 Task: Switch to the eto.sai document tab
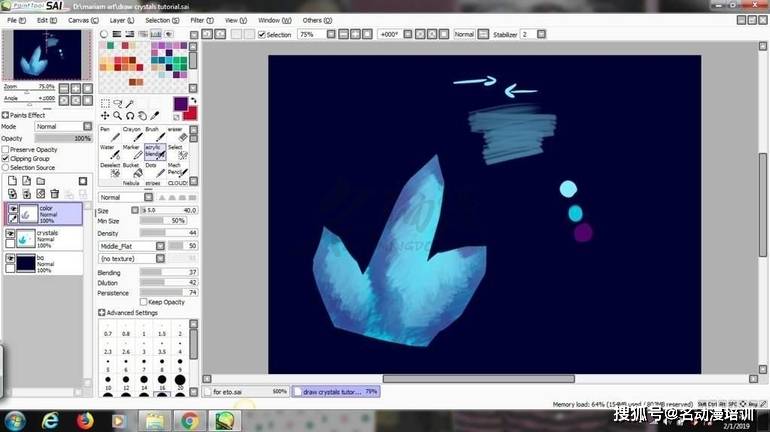[x=245, y=392]
